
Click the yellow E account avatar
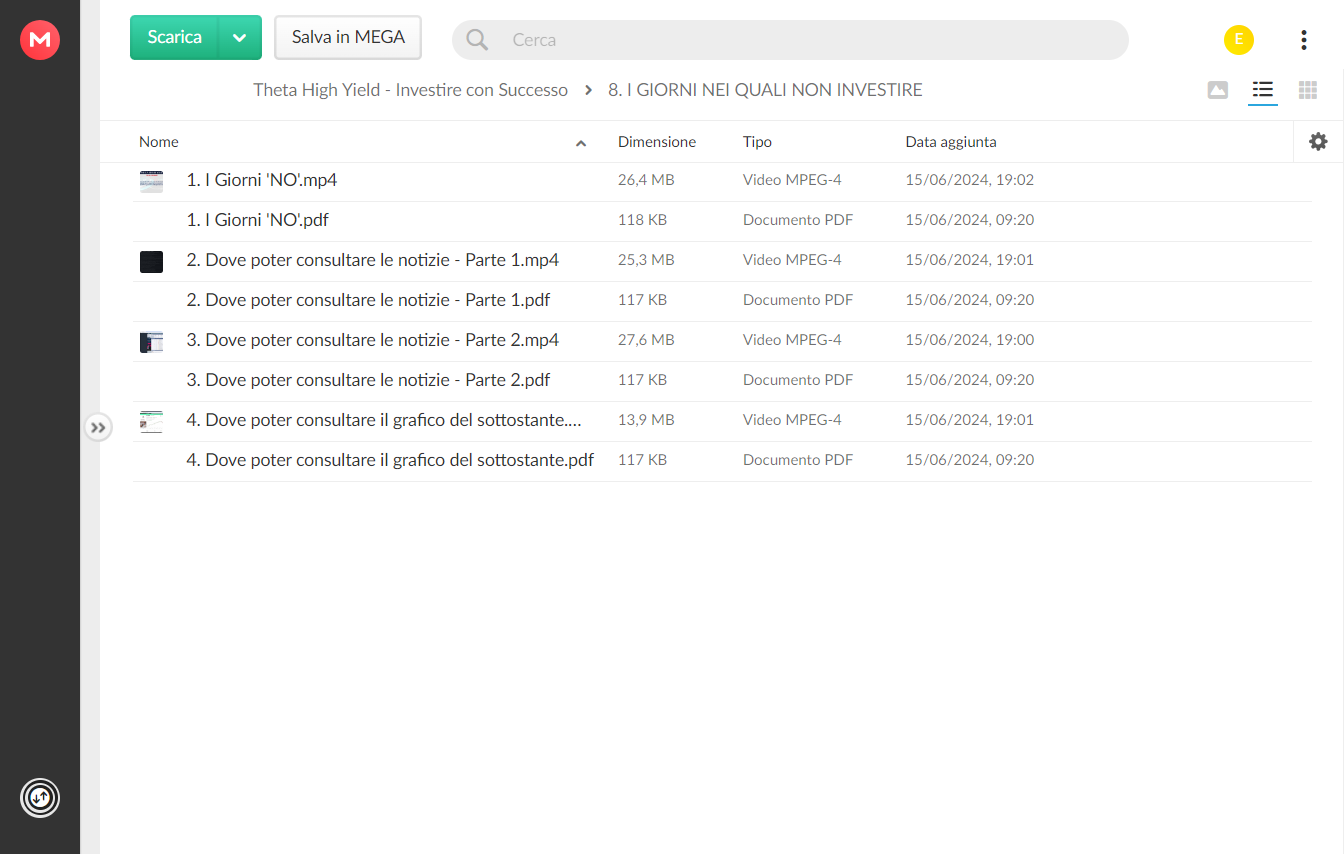pyautogui.click(x=1239, y=40)
